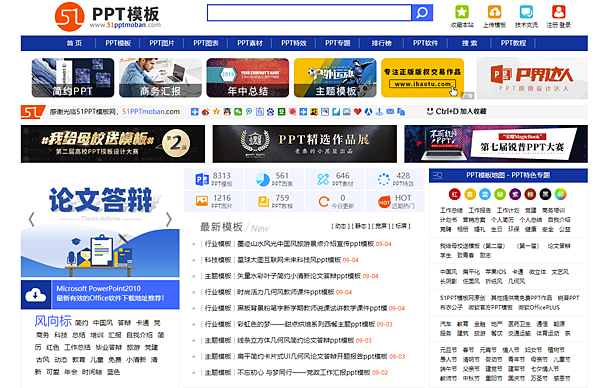Screen dimensions: 600x388
Task: Select the blue color swatch
Action: click(x=485, y=194)
